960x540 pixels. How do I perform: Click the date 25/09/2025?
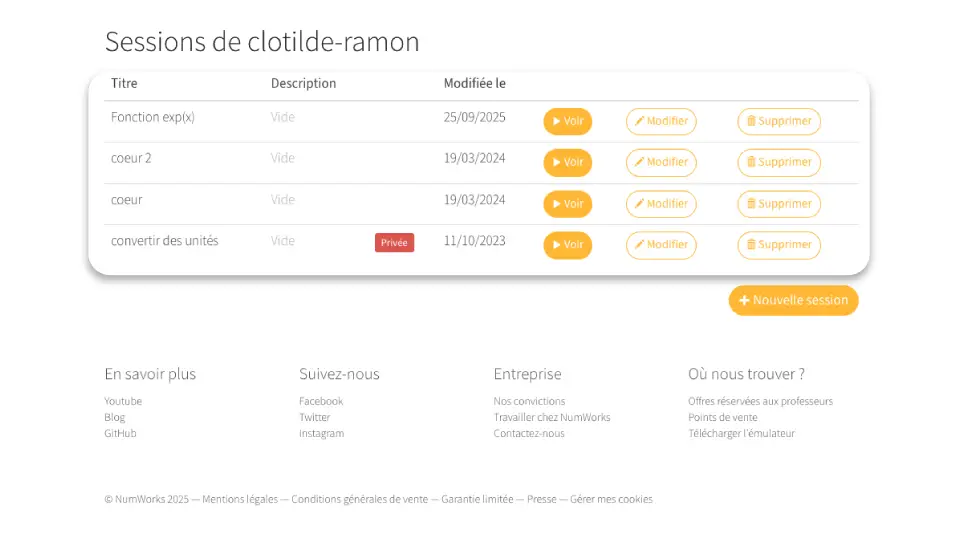point(474,117)
